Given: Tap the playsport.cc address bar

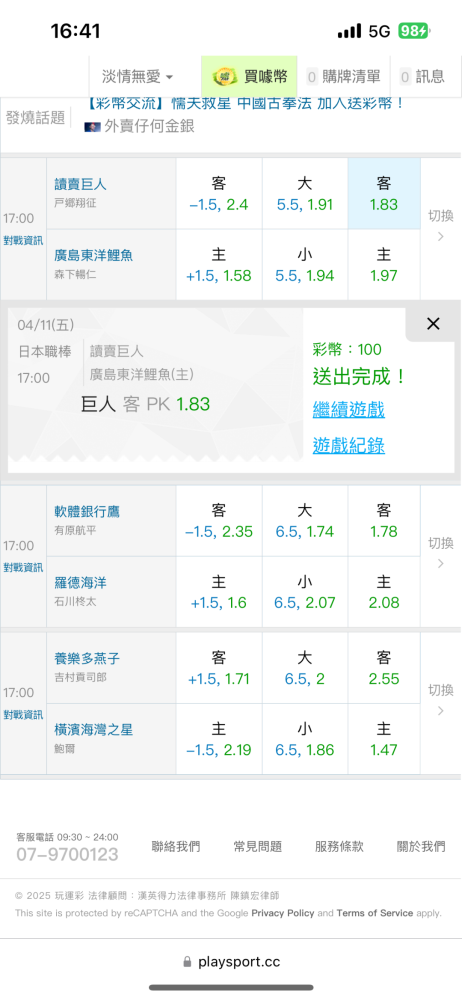Looking at the screenshot, I should point(231,962).
